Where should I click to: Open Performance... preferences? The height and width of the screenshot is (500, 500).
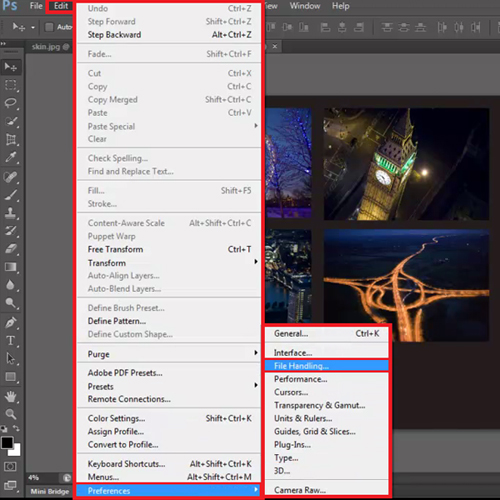tap(327, 379)
